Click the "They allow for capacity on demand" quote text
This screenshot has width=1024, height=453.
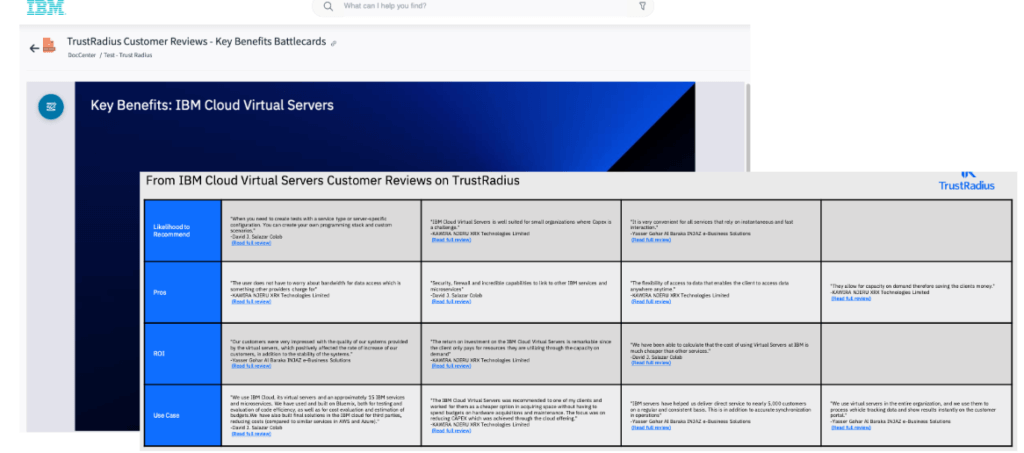coord(912,286)
